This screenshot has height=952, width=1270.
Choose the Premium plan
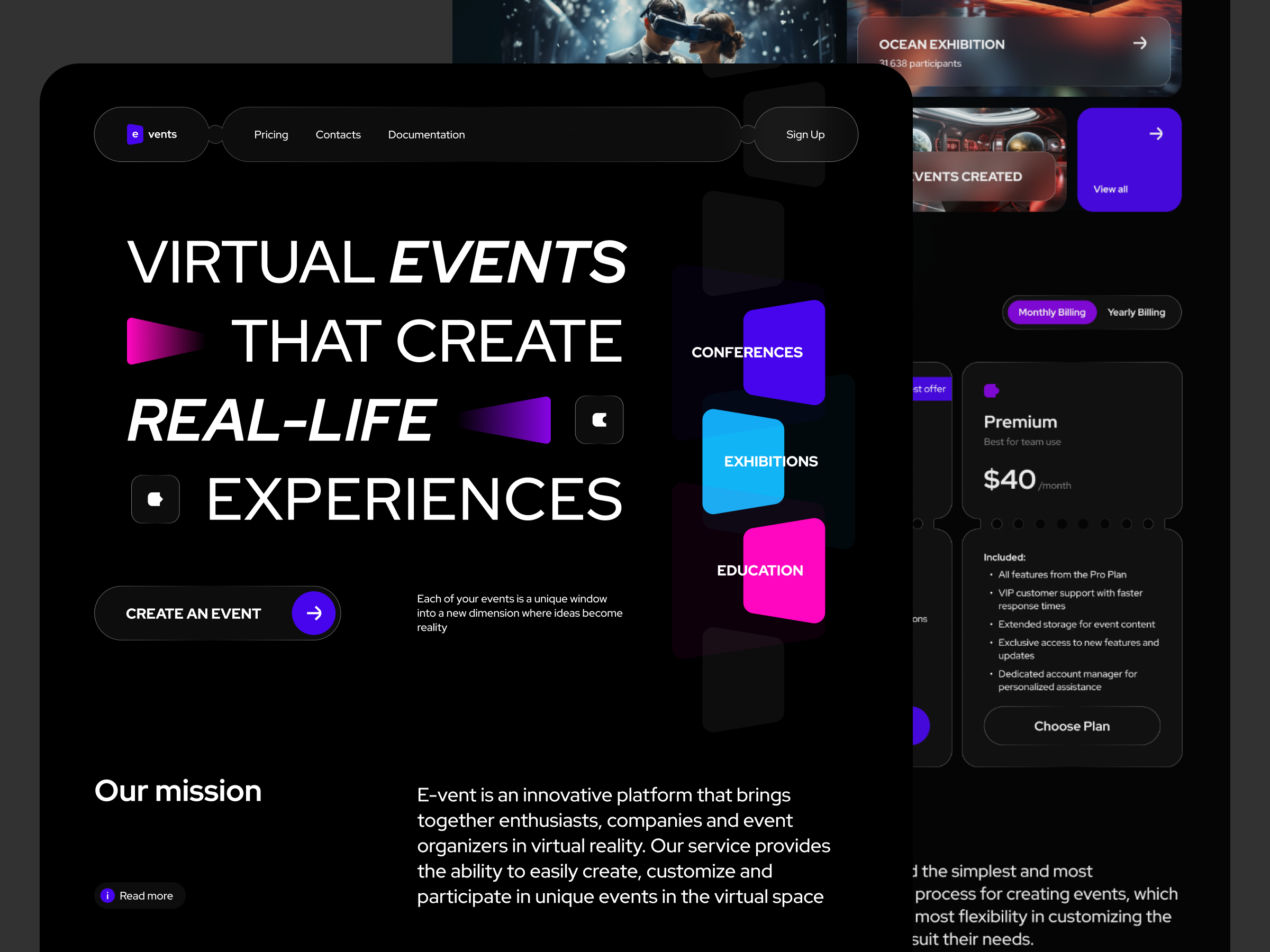(1072, 725)
